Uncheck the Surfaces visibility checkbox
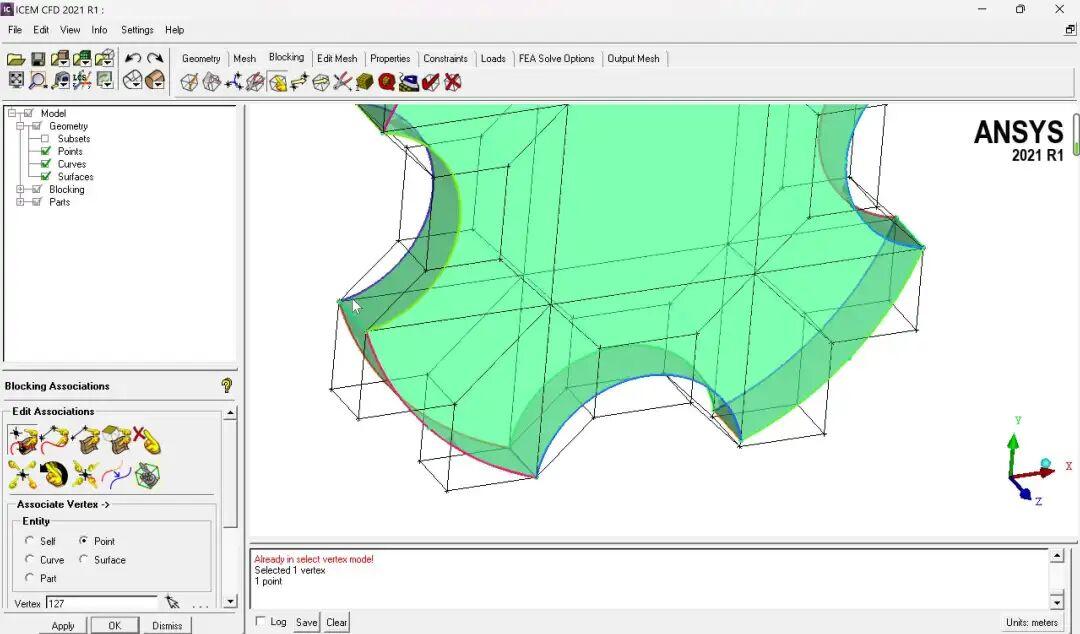1080x634 pixels. point(46,176)
